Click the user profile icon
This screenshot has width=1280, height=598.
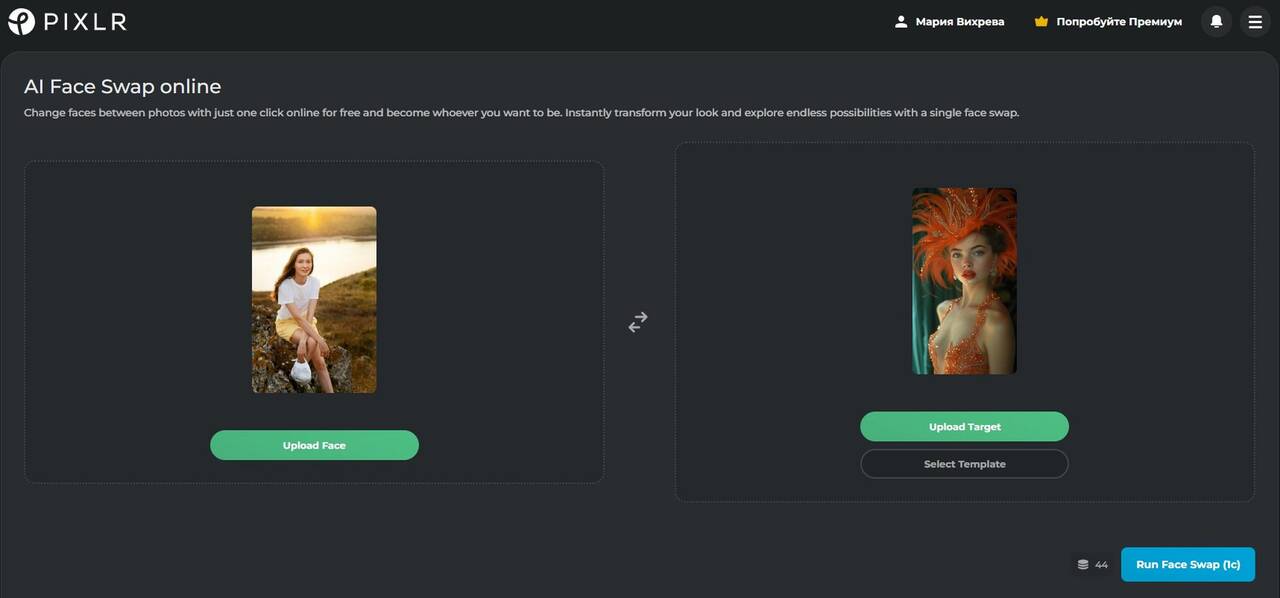tap(901, 21)
